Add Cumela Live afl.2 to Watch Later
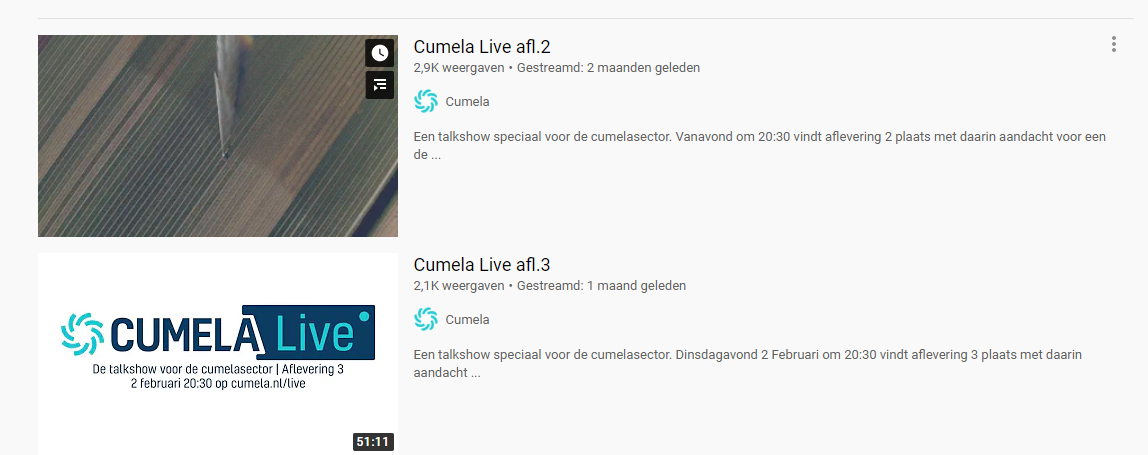This screenshot has height=455, width=1148. coord(379,53)
